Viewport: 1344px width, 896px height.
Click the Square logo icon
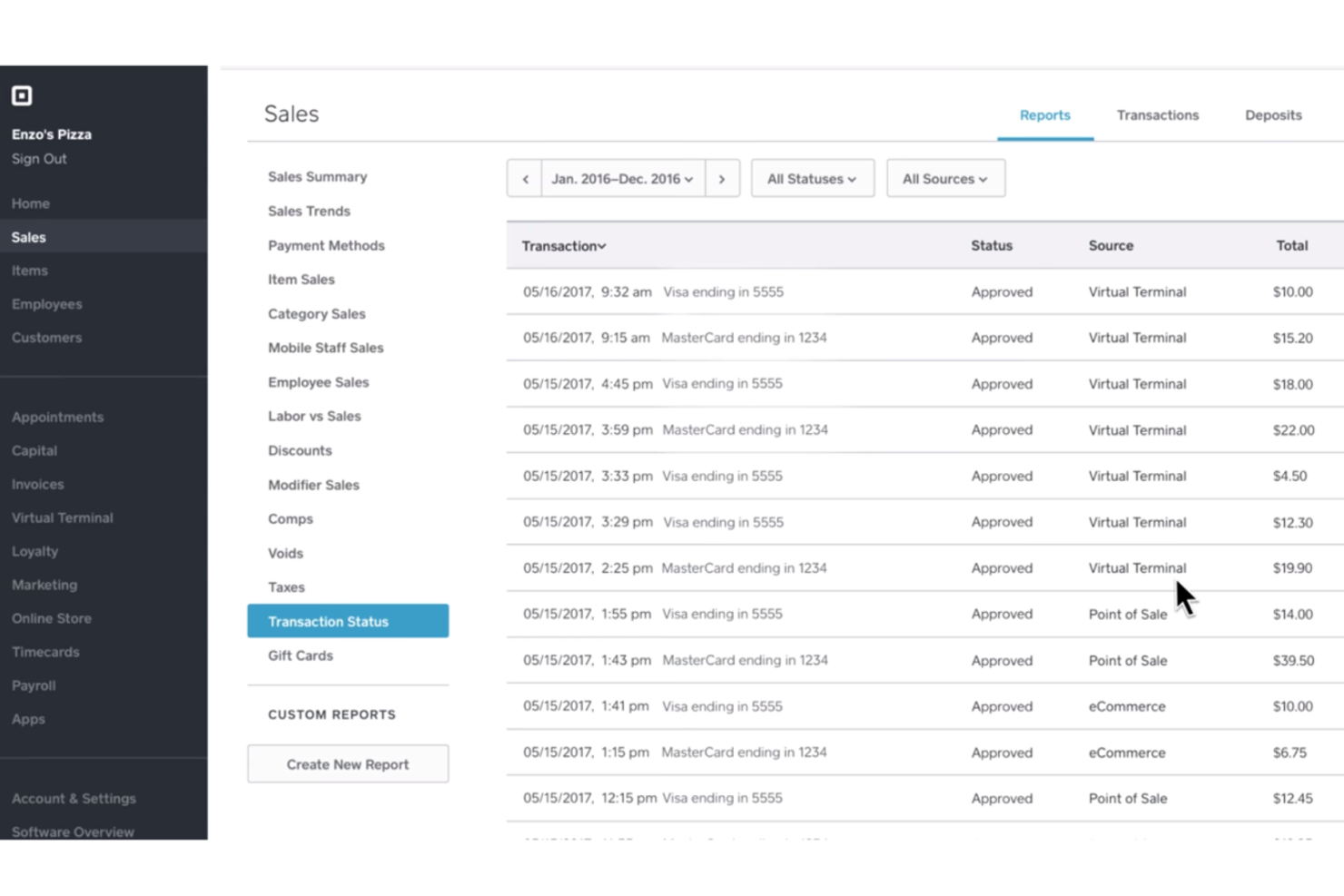[21, 95]
